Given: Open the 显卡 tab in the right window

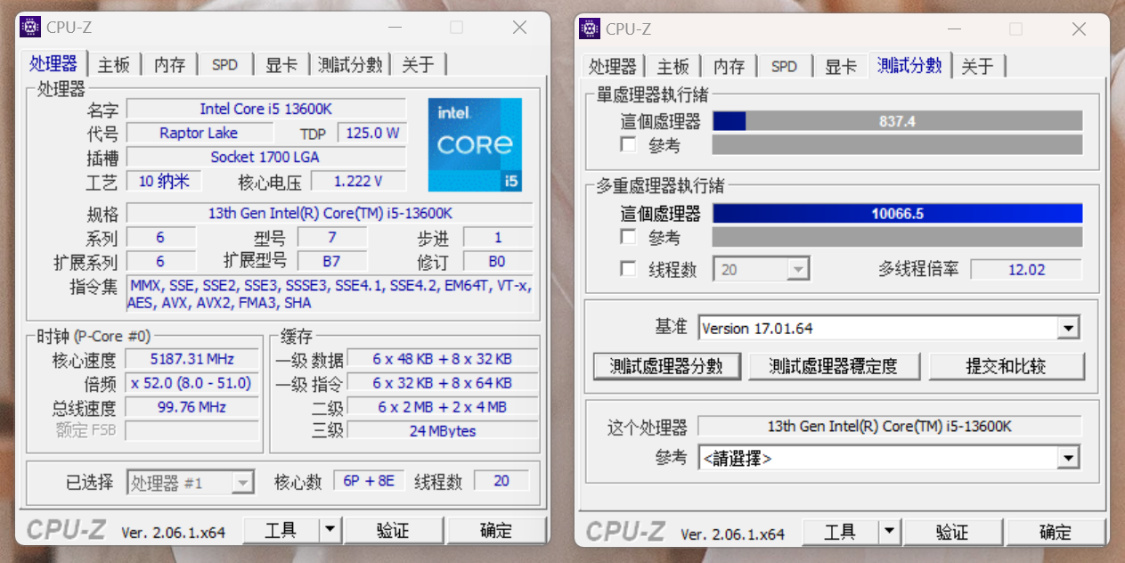Looking at the screenshot, I should coord(840,67).
